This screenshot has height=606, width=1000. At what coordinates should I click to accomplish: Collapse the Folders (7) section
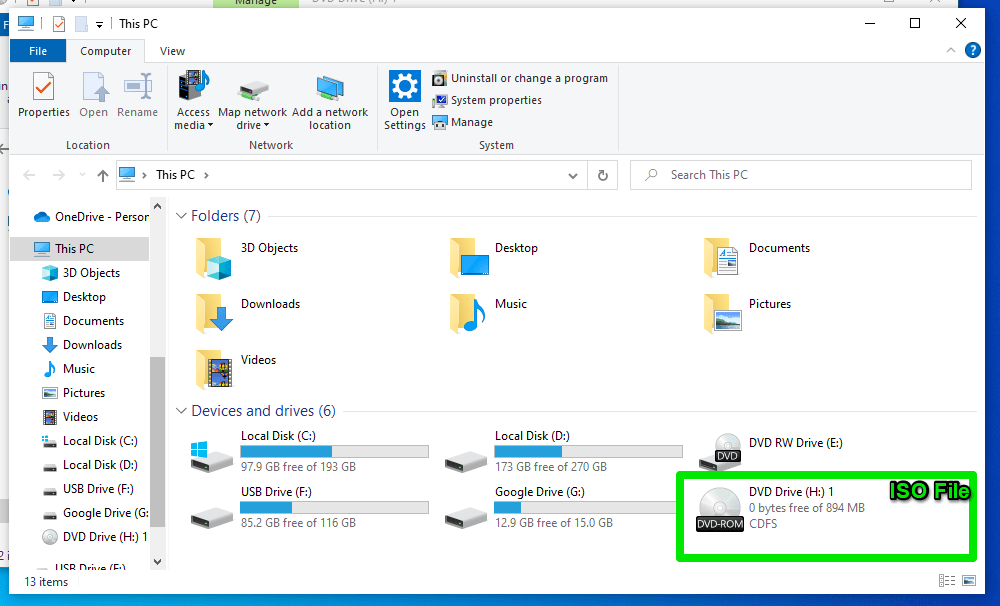[181, 216]
